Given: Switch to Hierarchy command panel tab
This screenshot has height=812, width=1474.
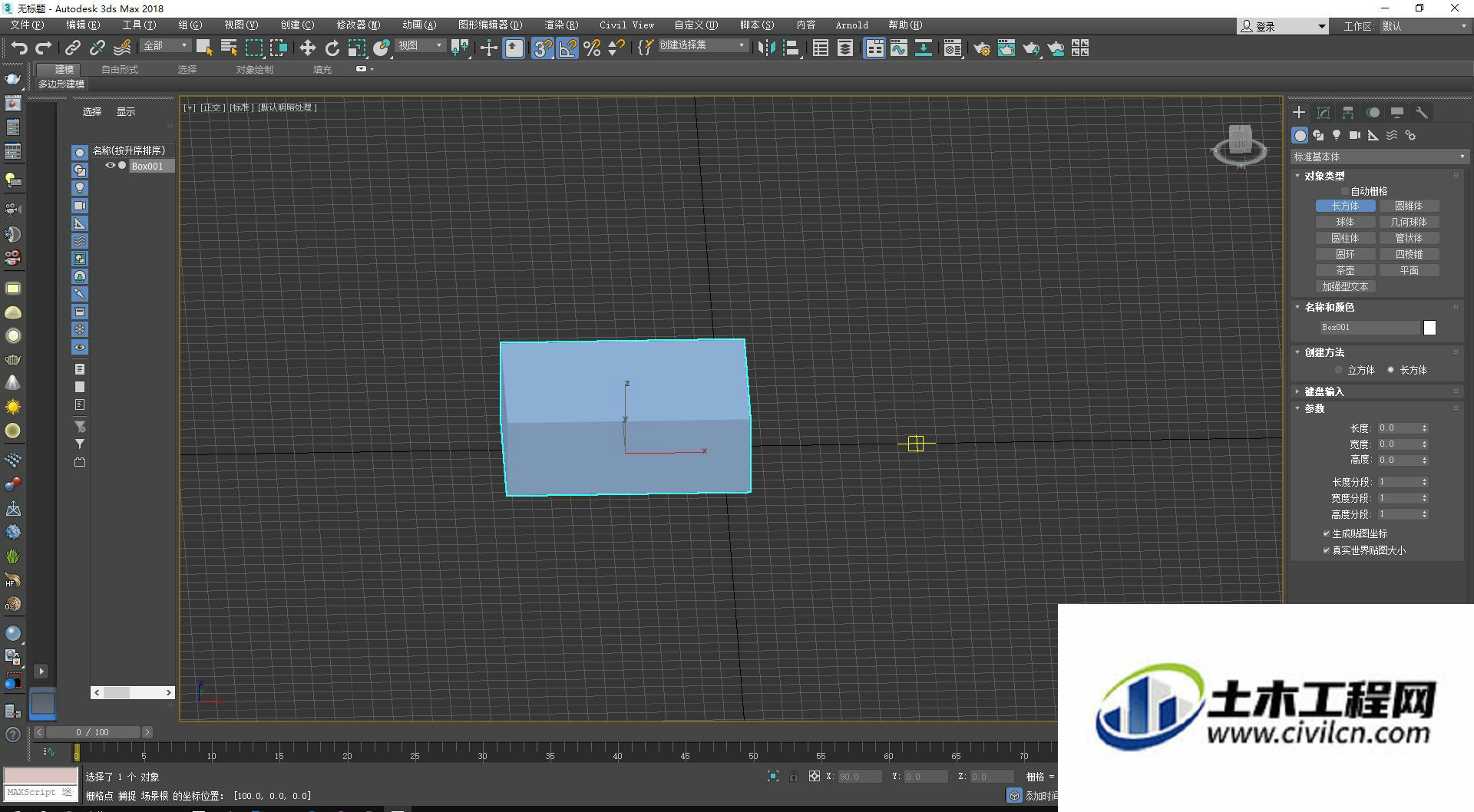Looking at the screenshot, I should 1348,113.
